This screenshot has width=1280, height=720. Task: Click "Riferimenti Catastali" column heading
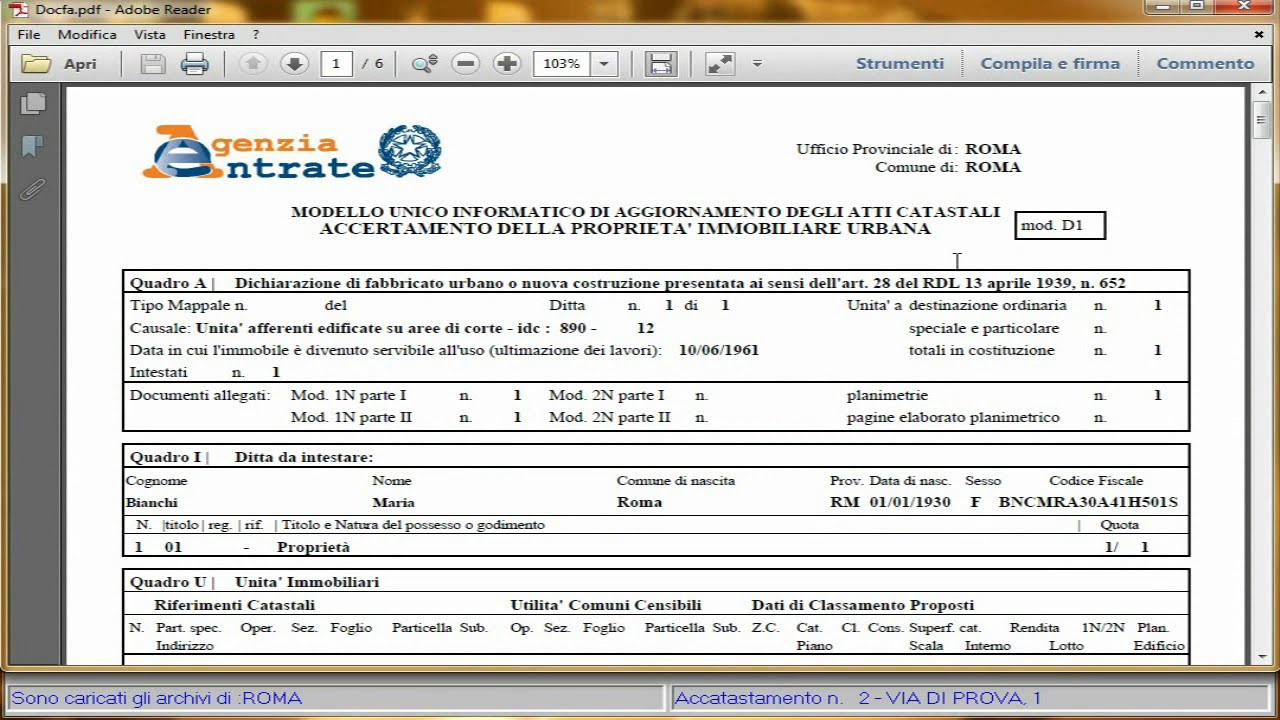click(235, 605)
